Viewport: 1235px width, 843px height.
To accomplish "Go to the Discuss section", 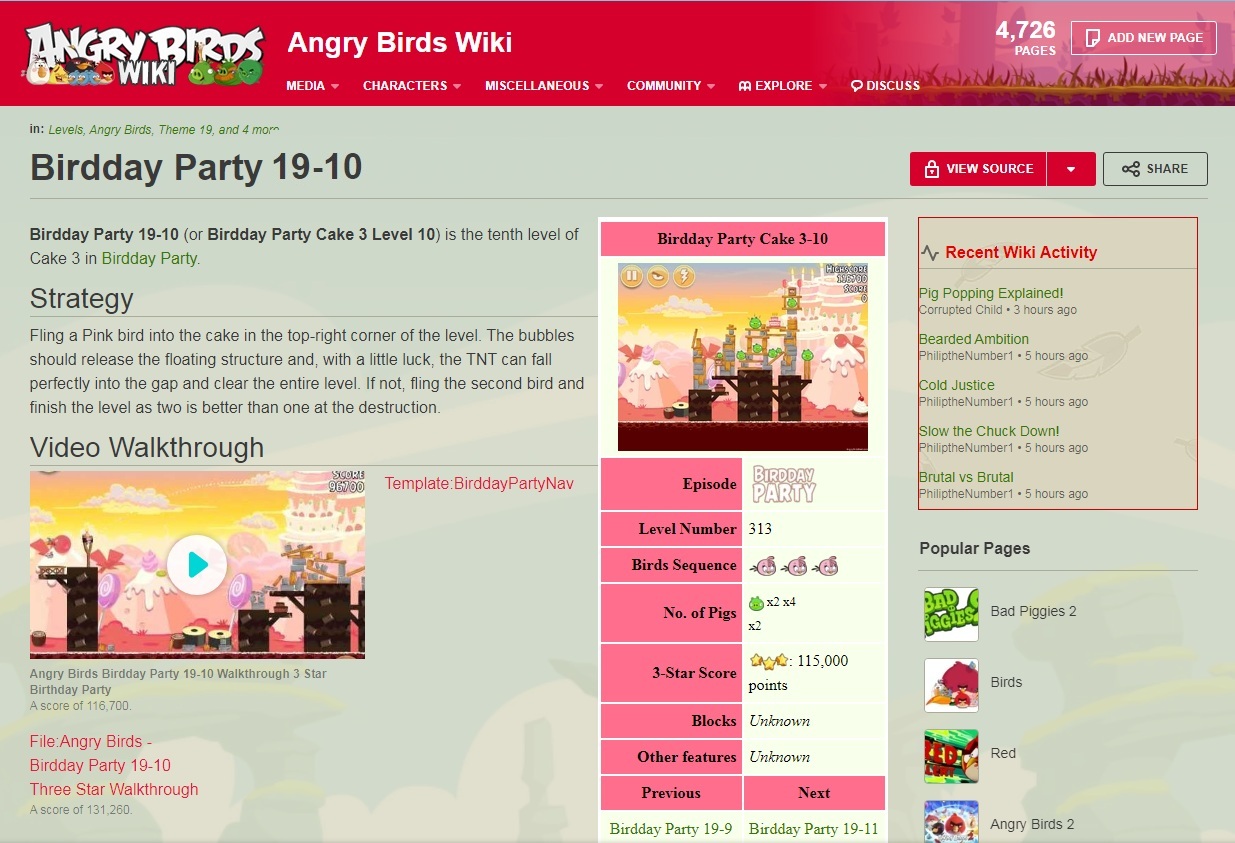I will pos(885,86).
